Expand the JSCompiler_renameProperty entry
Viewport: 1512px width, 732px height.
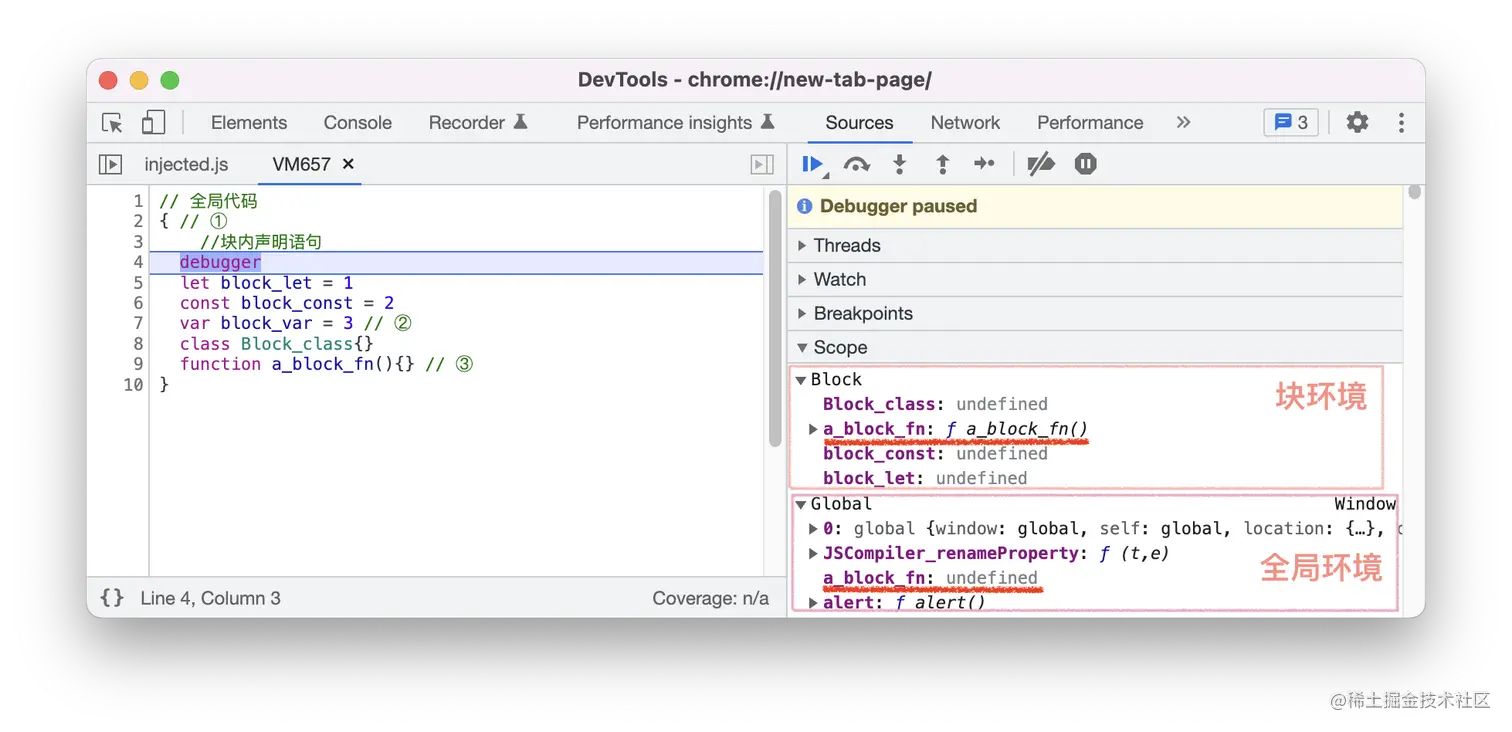(x=813, y=553)
